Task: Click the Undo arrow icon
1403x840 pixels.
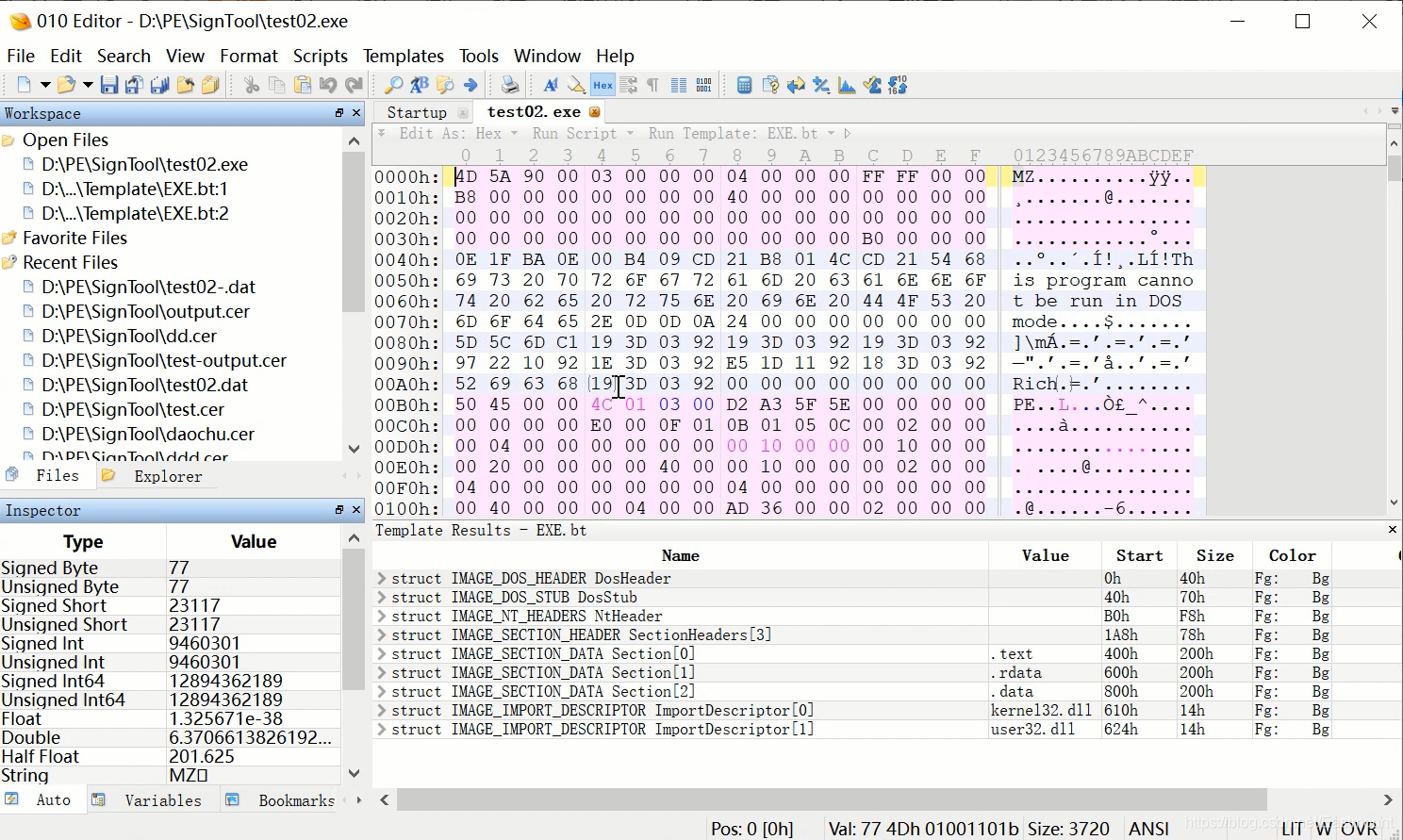Action: click(328, 85)
